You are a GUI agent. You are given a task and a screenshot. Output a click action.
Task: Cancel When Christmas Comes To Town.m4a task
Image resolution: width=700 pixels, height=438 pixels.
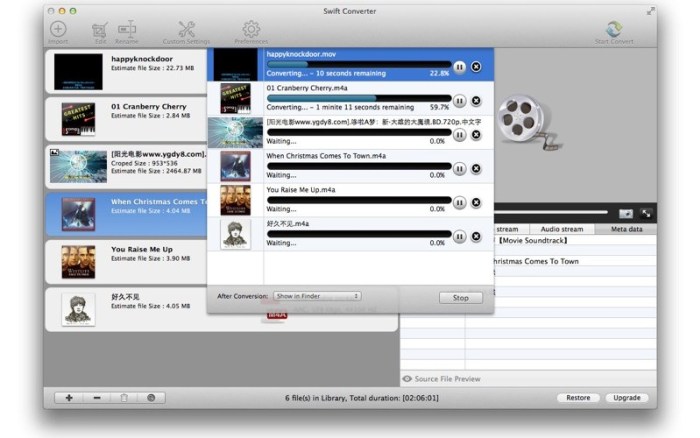(476, 169)
